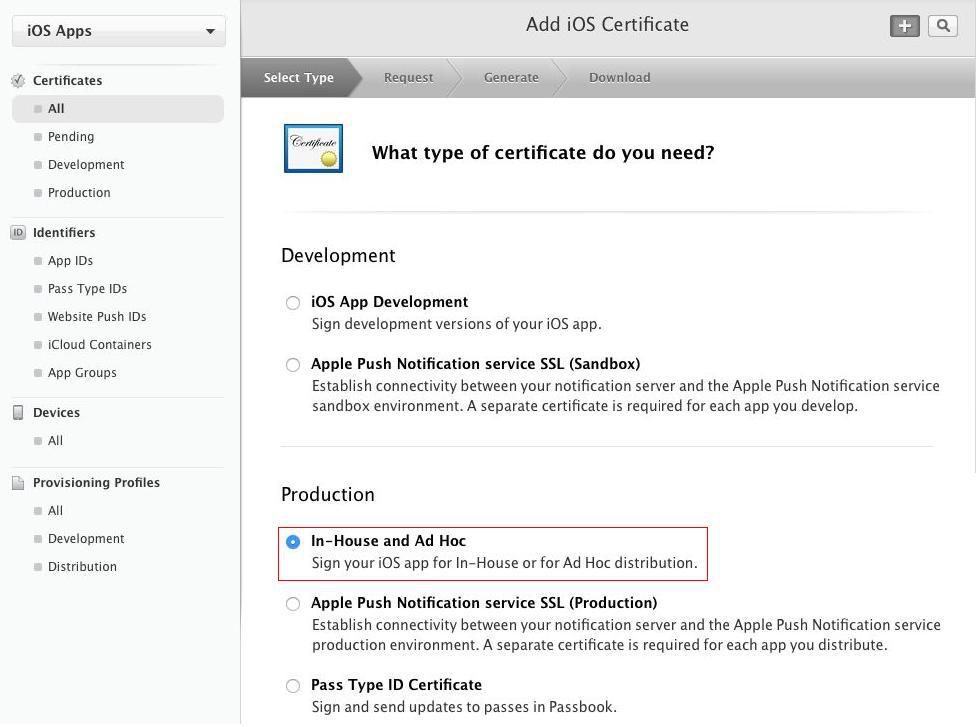Click the Devices sidebar heading

click(x=56, y=413)
